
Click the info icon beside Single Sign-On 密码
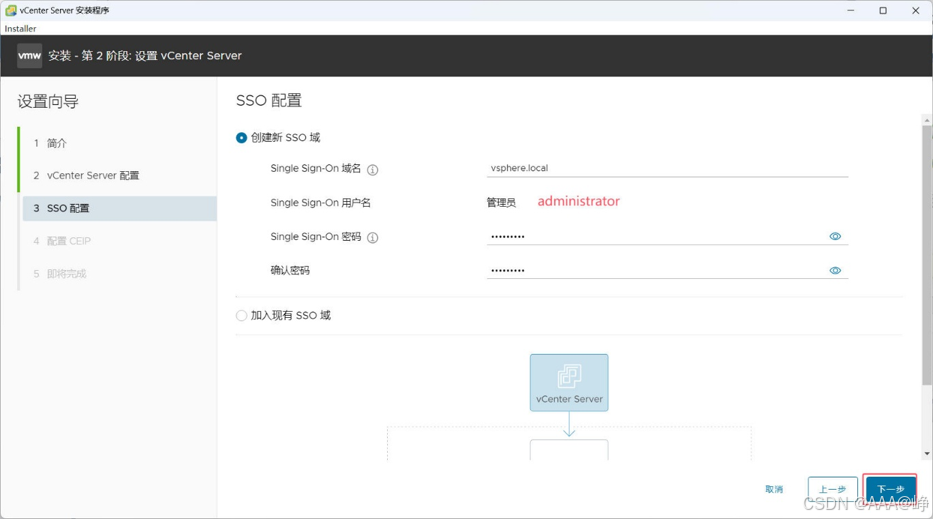pos(372,237)
